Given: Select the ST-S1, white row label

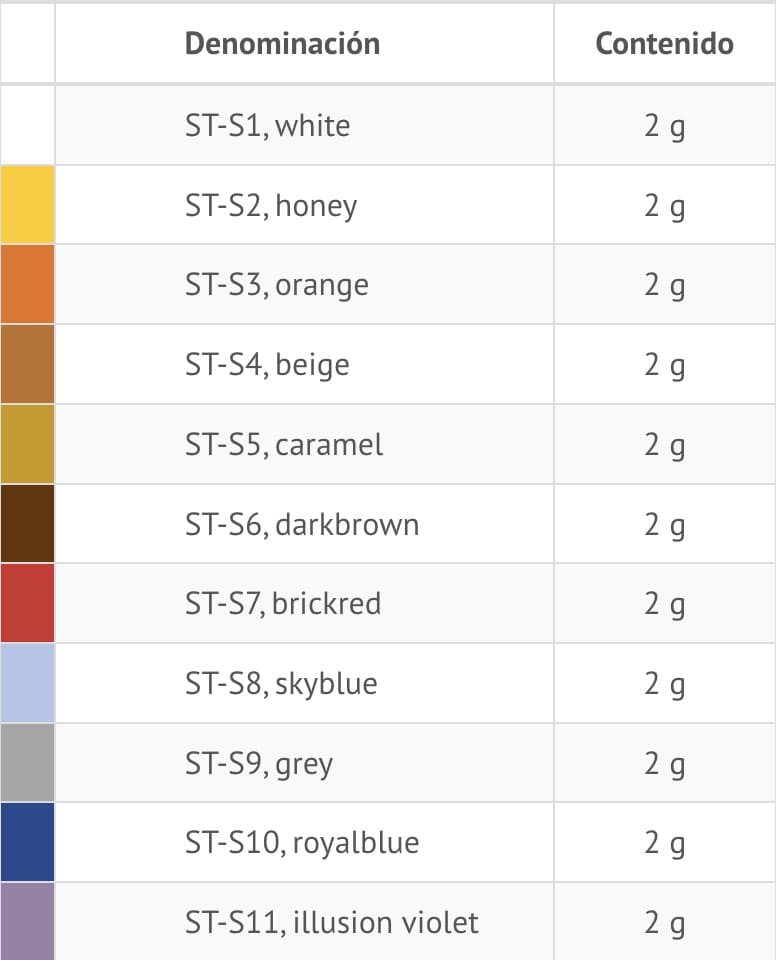Looking at the screenshot, I should pyautogui.click(x=267, y=126).
